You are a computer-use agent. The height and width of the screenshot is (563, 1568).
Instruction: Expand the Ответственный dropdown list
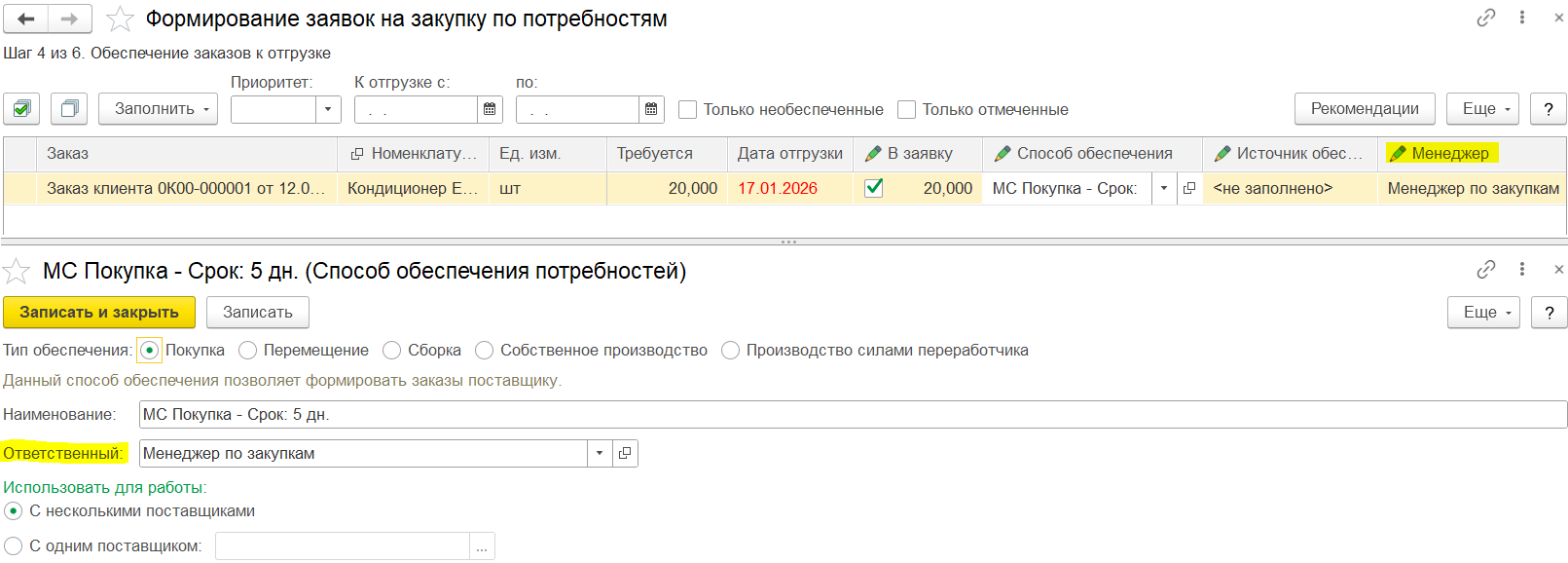coord(600,453)
